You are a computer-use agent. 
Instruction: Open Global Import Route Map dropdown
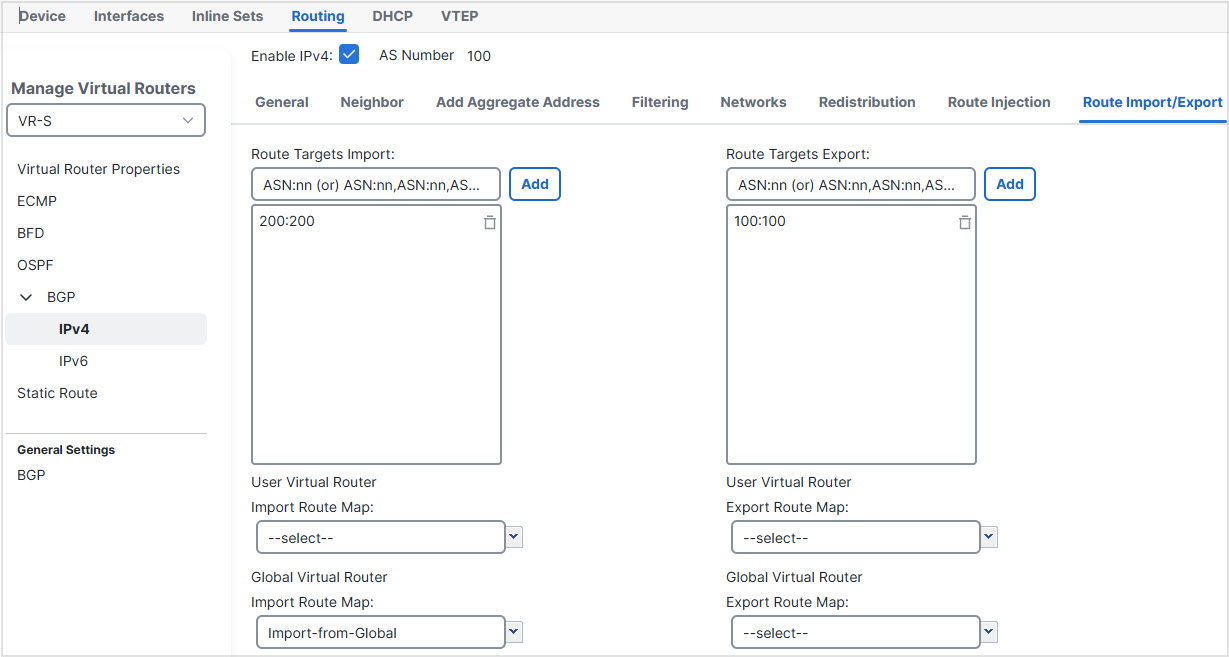coord(513,632)
